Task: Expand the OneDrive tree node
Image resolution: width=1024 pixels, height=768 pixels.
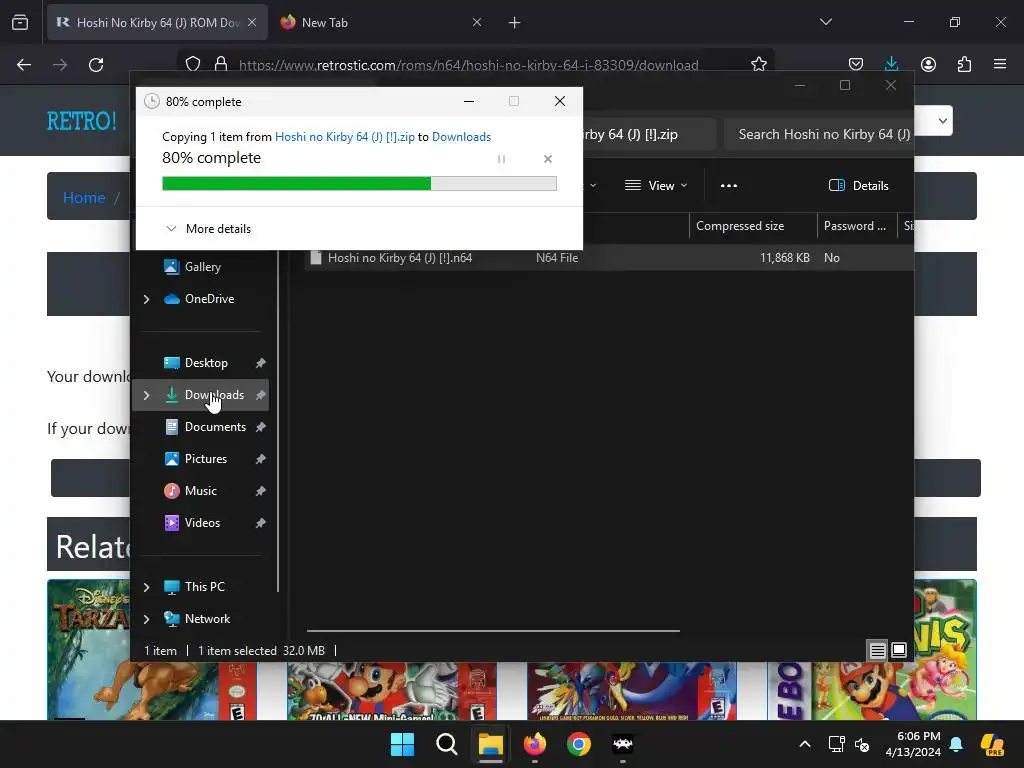Action: click(x=146, y=299)
